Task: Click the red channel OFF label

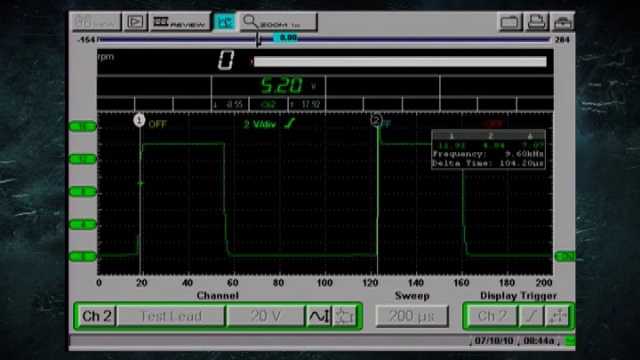Action: coord(493,123)
